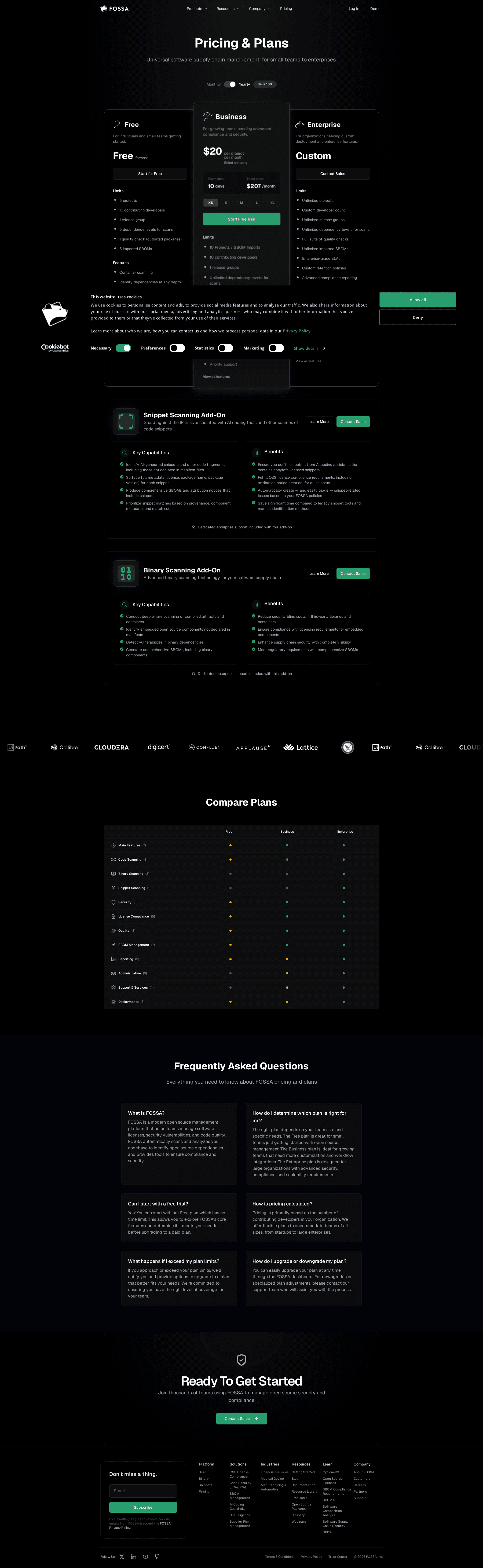Click the Security shield row icon
The image size is (483, 1568).
point(114,902)
